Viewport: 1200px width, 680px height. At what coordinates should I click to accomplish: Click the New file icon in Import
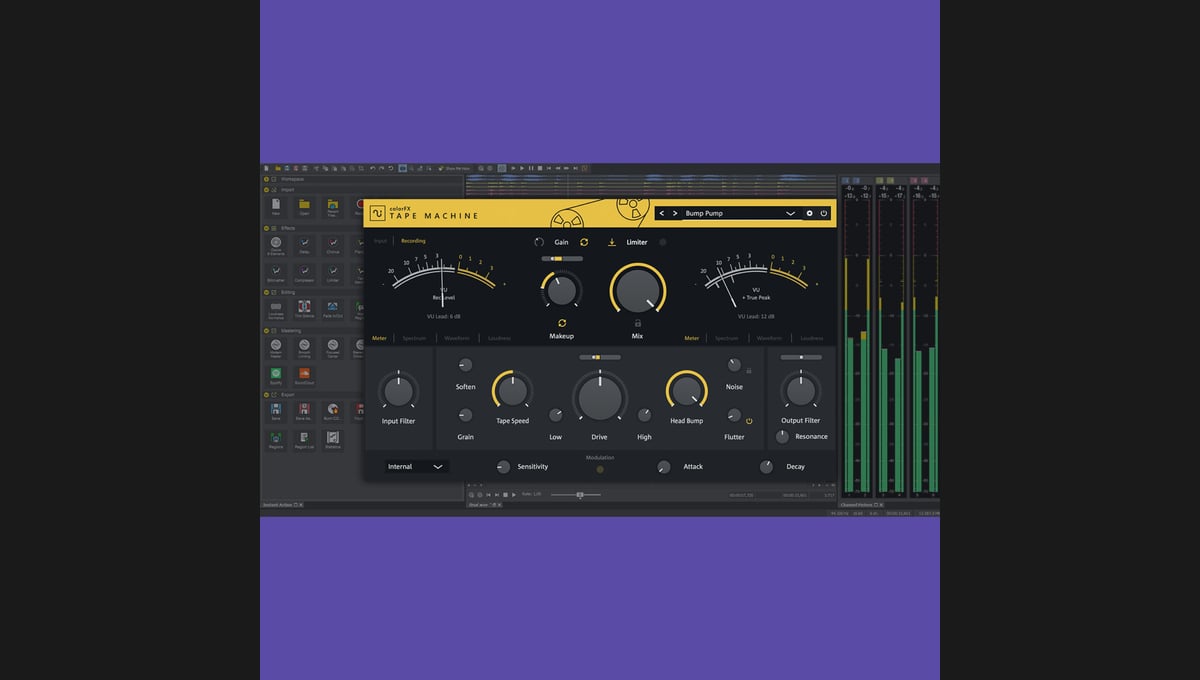pyautogui.click(x=276, y=205)
